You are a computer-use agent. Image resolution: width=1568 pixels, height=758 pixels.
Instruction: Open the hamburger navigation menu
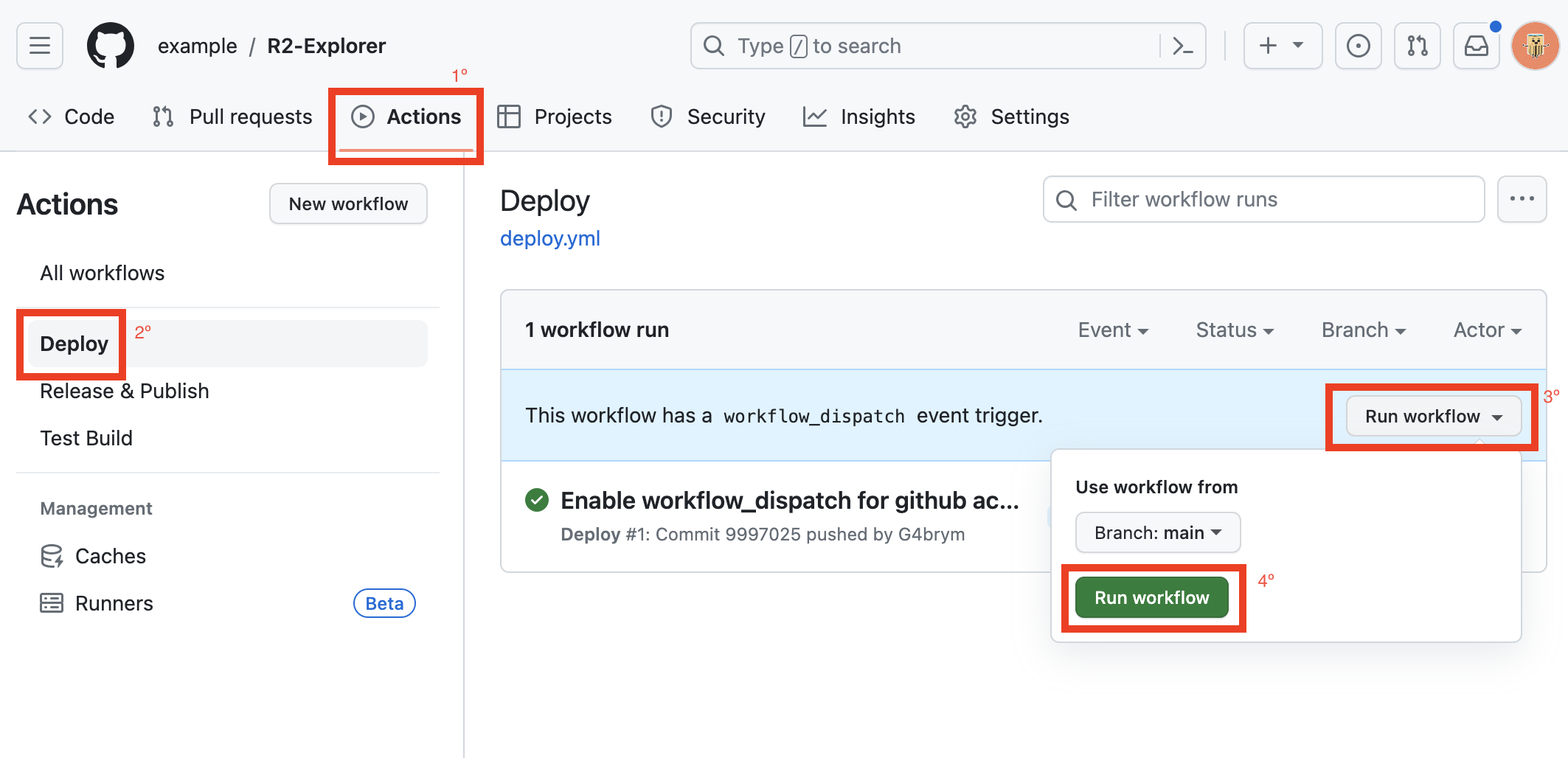coord(40,46)
